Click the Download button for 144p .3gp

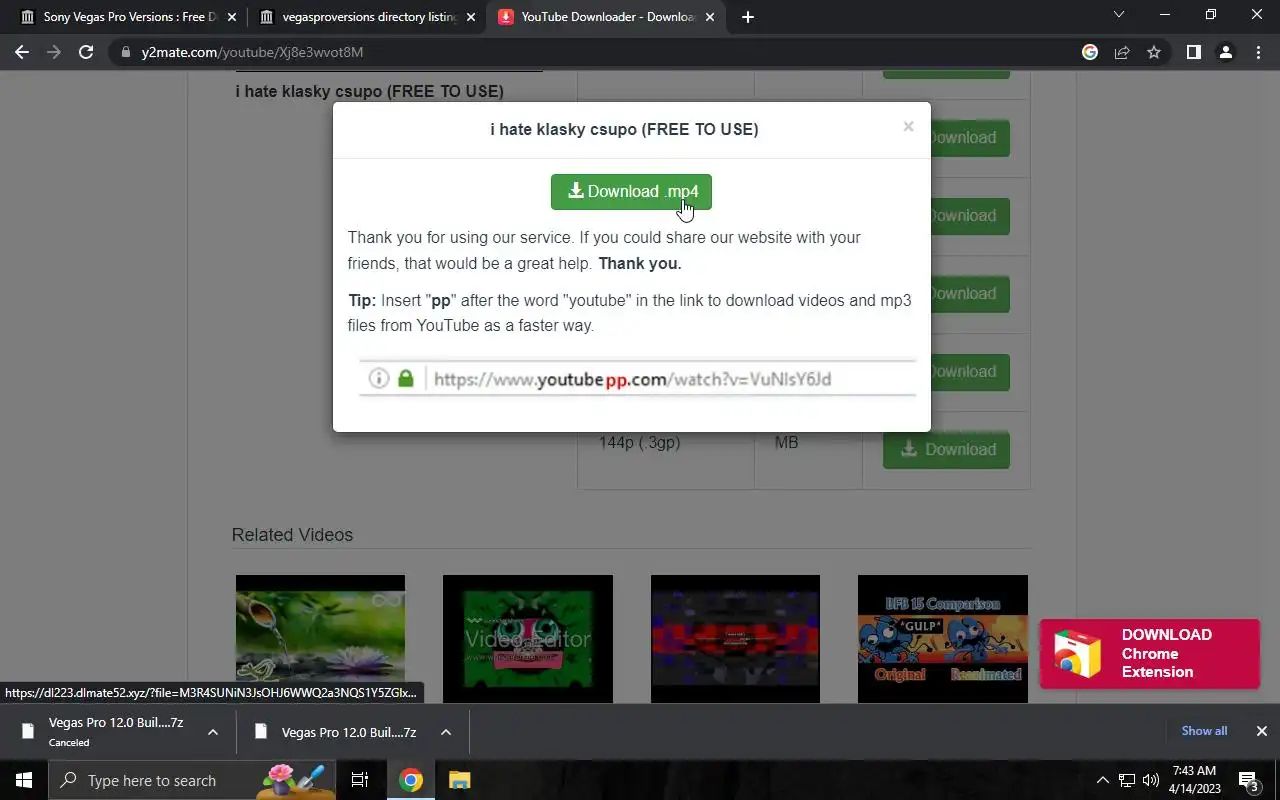click(x=946, y=450)
